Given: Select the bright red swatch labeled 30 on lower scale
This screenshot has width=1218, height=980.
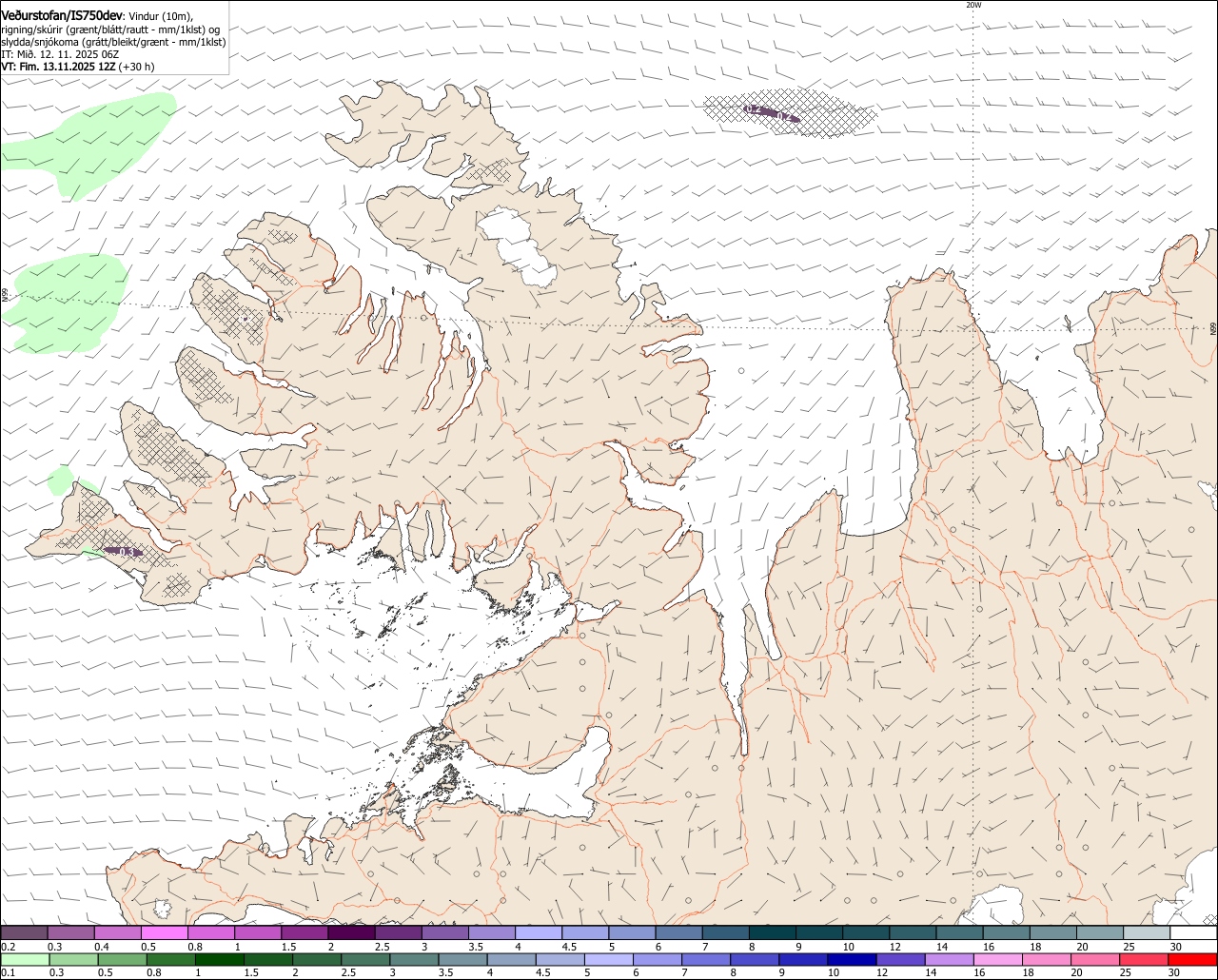Looking at the screenshot, I should point(1192,959).
